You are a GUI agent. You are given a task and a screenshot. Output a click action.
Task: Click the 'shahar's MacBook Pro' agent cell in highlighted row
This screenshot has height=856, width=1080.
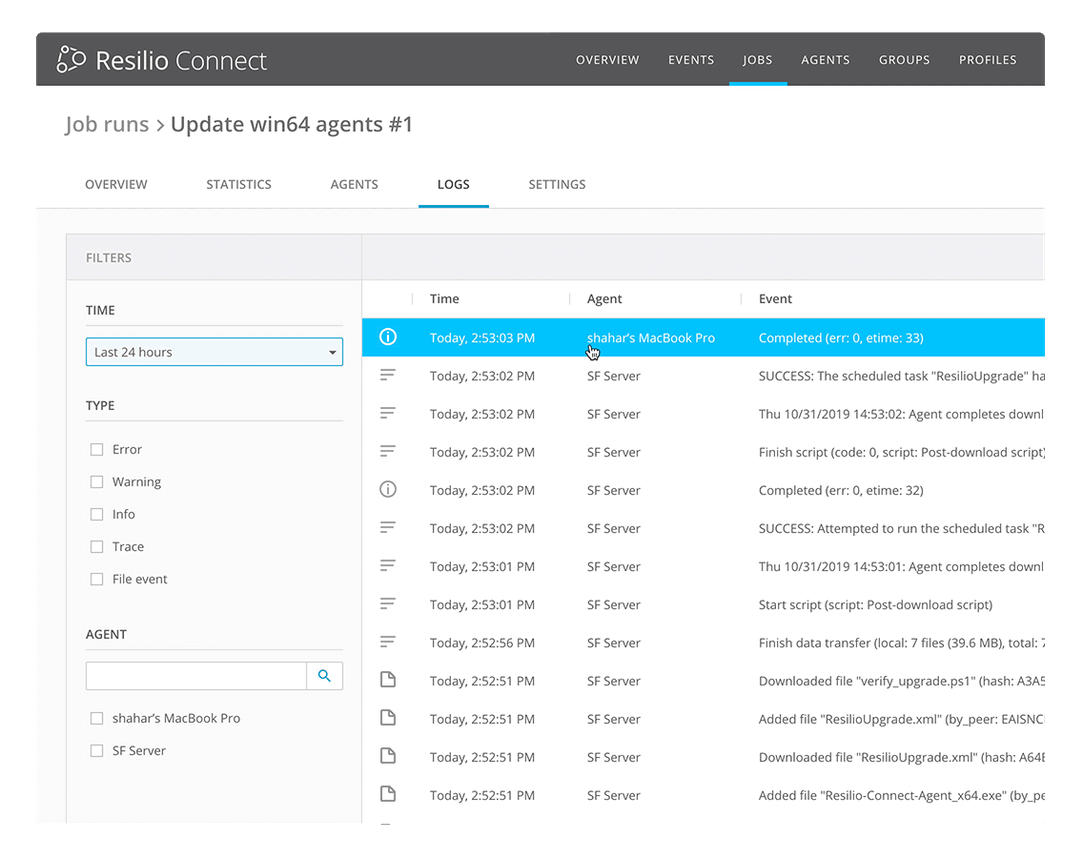(x=651, y=338)
